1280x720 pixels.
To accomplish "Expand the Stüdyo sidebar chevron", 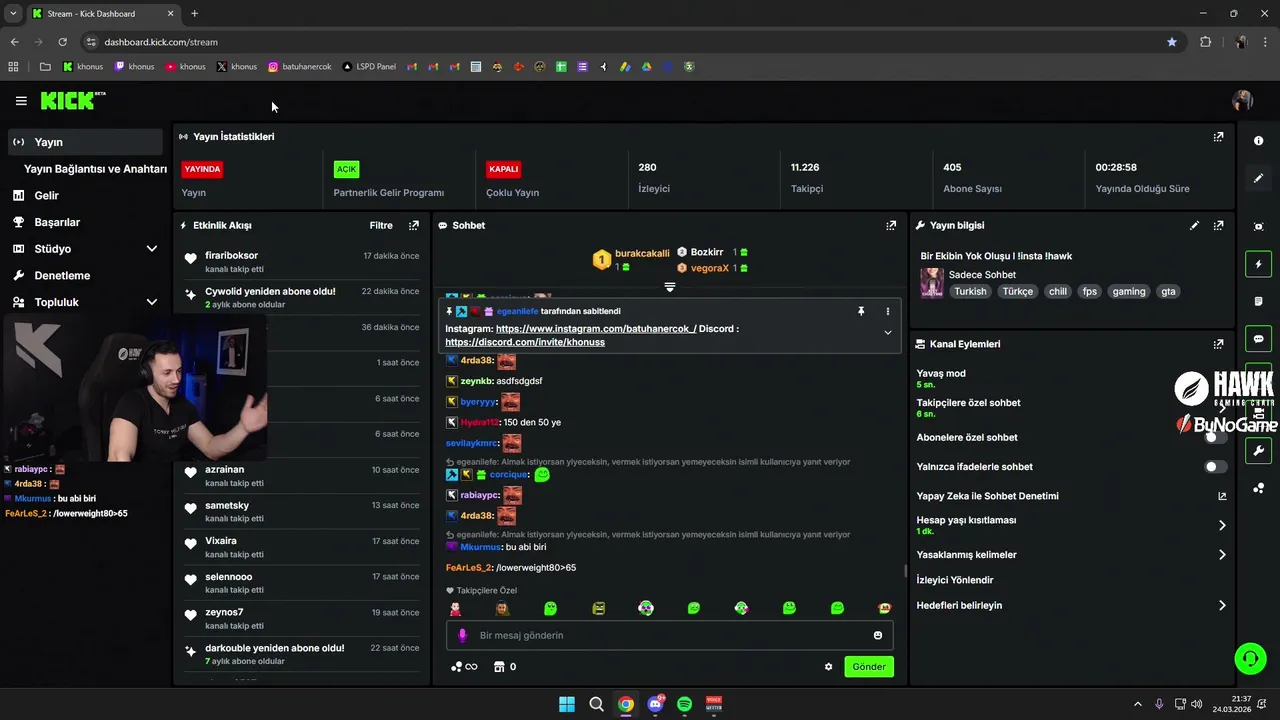I will (x=152, y=249).
